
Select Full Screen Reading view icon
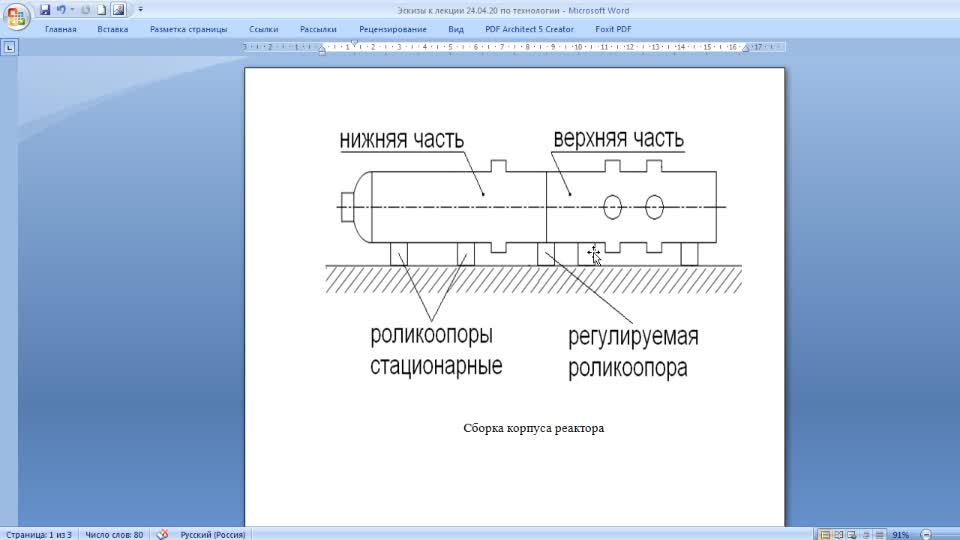[x=839, y=534]
